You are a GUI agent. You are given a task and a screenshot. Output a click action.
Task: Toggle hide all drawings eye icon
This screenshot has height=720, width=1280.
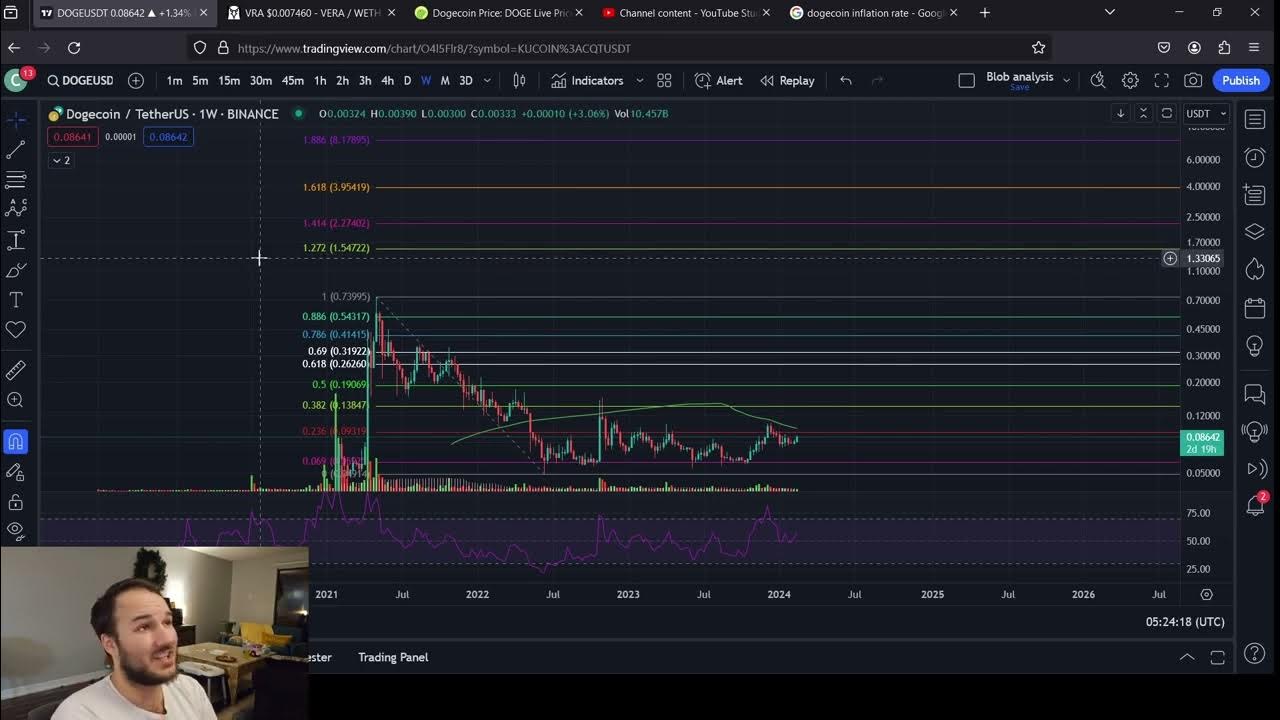pyautogui.click(x=16, y=529)
